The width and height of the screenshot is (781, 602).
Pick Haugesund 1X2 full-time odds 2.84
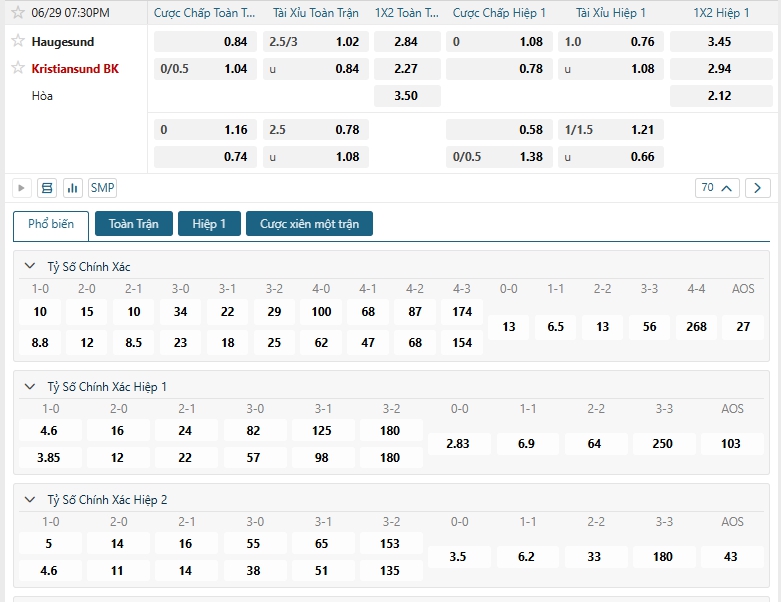coord(405,42)
